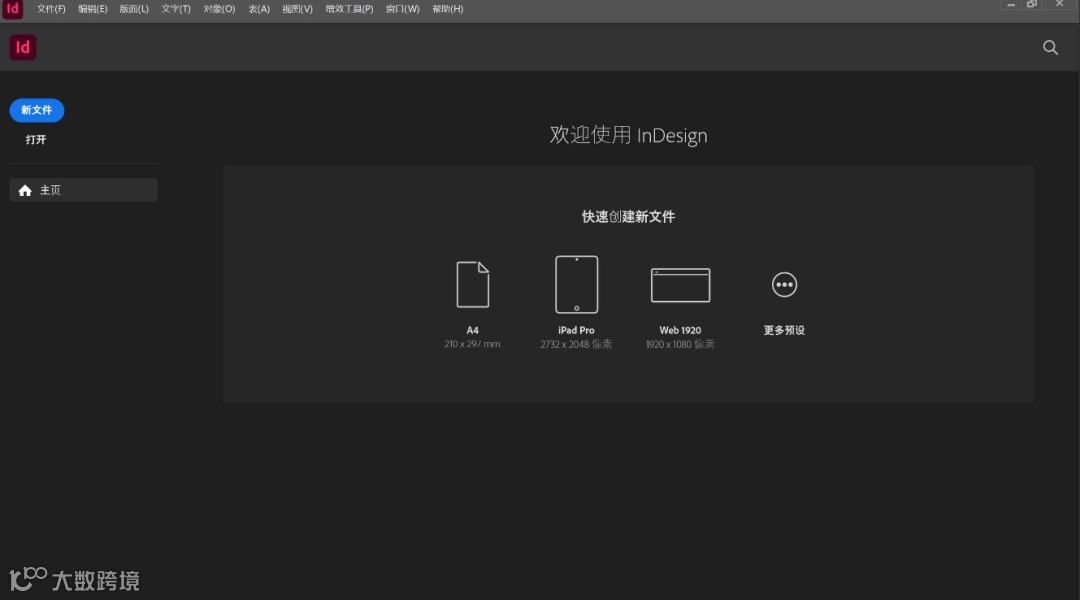1080x600 pixels.
Task: Open 更多预设 more presets icon
Action: pos(784,284)
